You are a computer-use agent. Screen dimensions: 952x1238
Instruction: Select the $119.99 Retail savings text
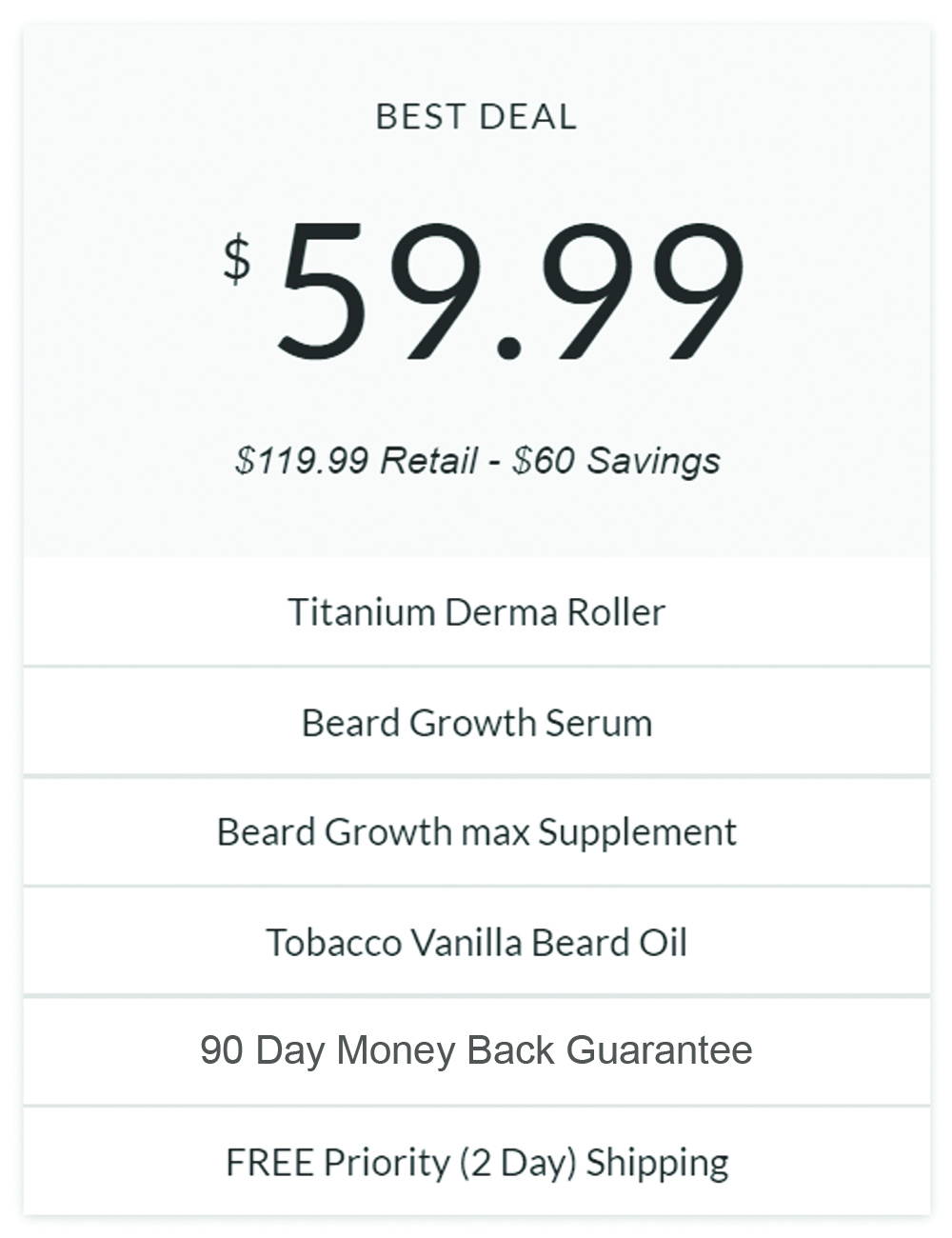tap(477, 461)
